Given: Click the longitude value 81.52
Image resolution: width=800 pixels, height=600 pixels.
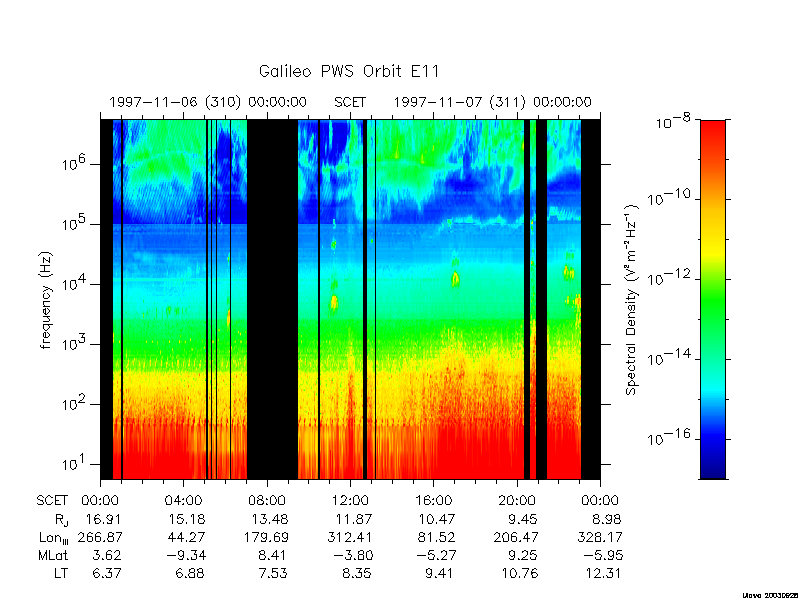Looking at the screenshot, I should 436,537.
